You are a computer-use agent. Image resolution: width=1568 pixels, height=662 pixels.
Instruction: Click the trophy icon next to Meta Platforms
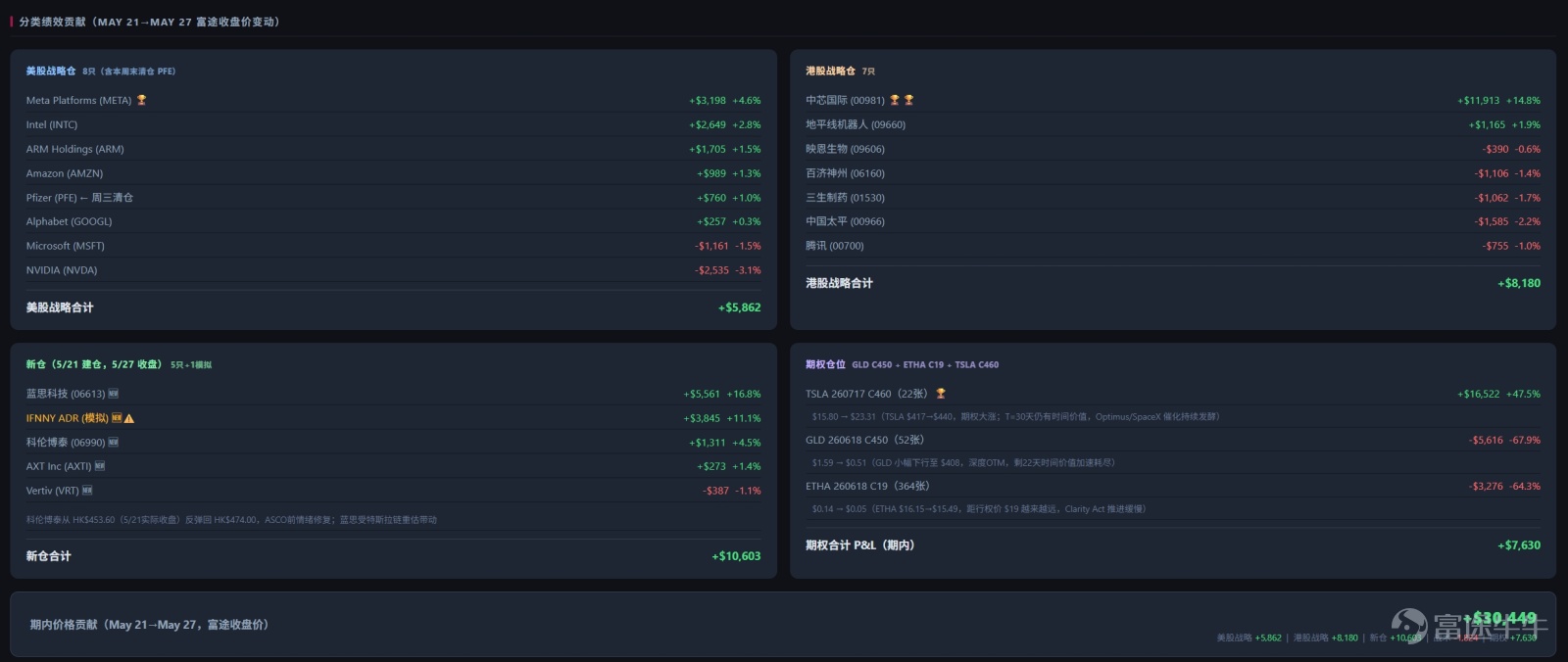click(141, 100)
